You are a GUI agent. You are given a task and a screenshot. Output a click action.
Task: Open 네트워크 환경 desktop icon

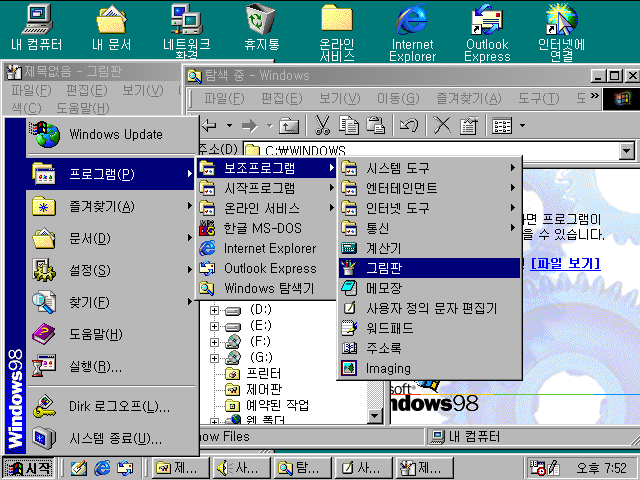tap(187, 31)
